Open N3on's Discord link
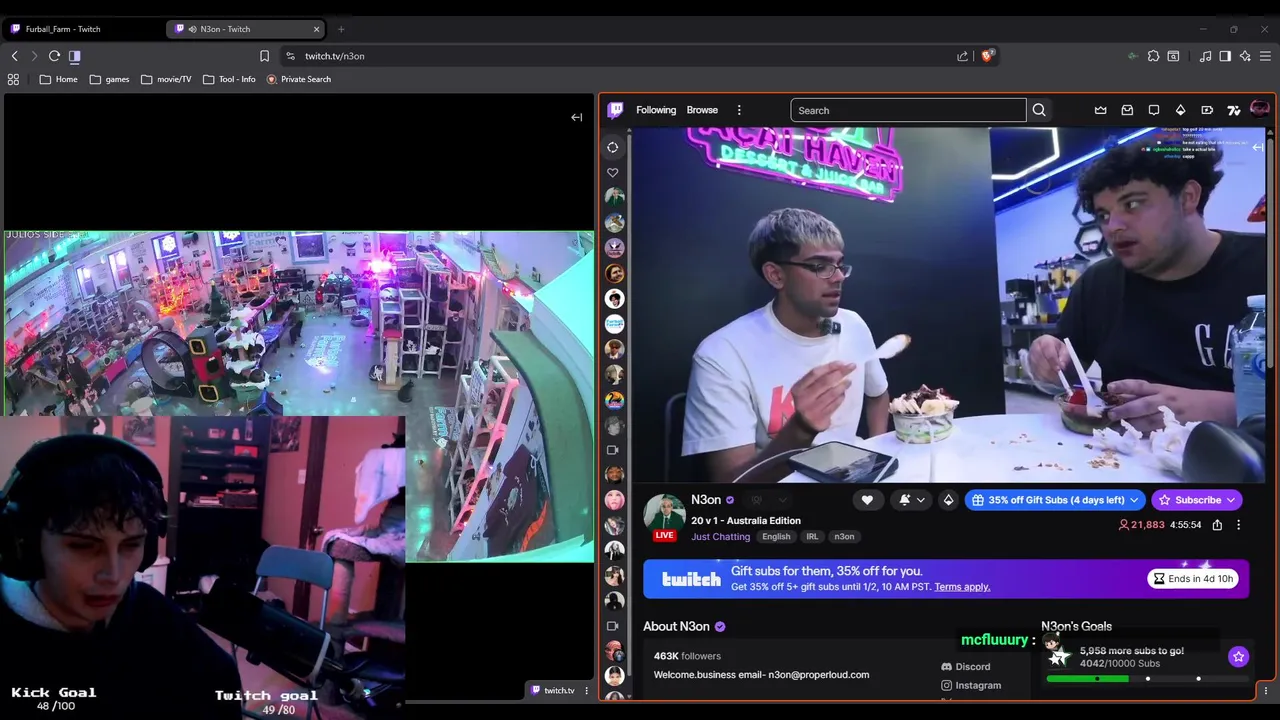1280x720 pixels. pos(966,667)
